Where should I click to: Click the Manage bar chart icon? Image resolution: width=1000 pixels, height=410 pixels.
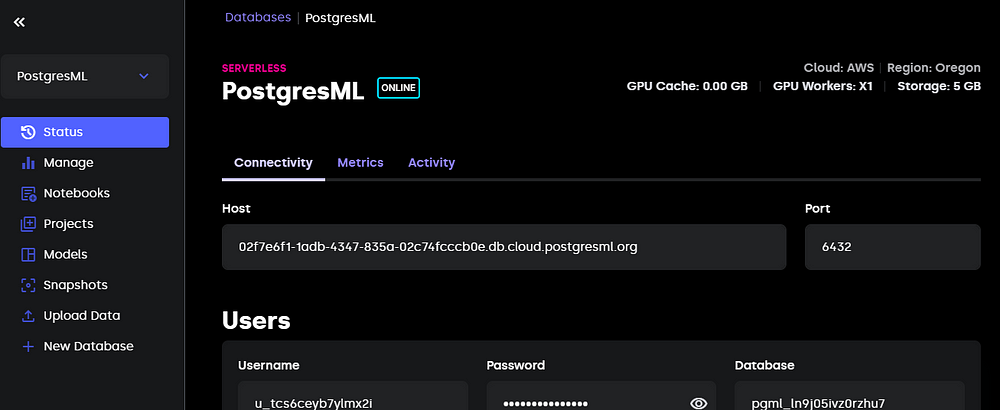coord(27,163)
